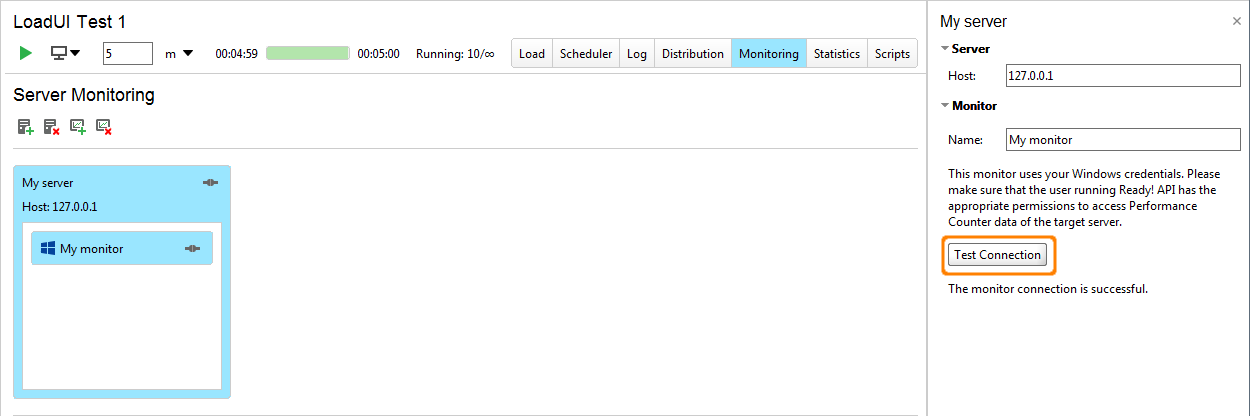Open the minutes unit dropdown
The width and height of the screenshot is (1250, 416).
179,54
